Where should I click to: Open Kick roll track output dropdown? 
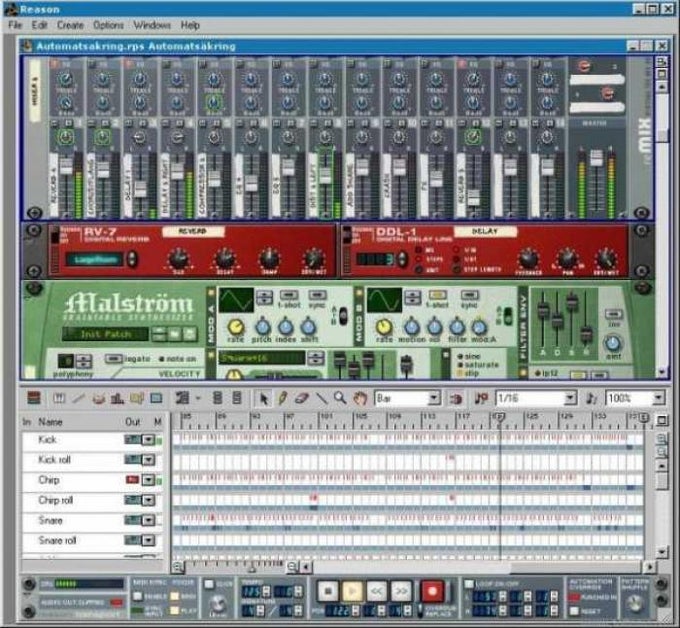pyautogui.click(x=148, y=460)
